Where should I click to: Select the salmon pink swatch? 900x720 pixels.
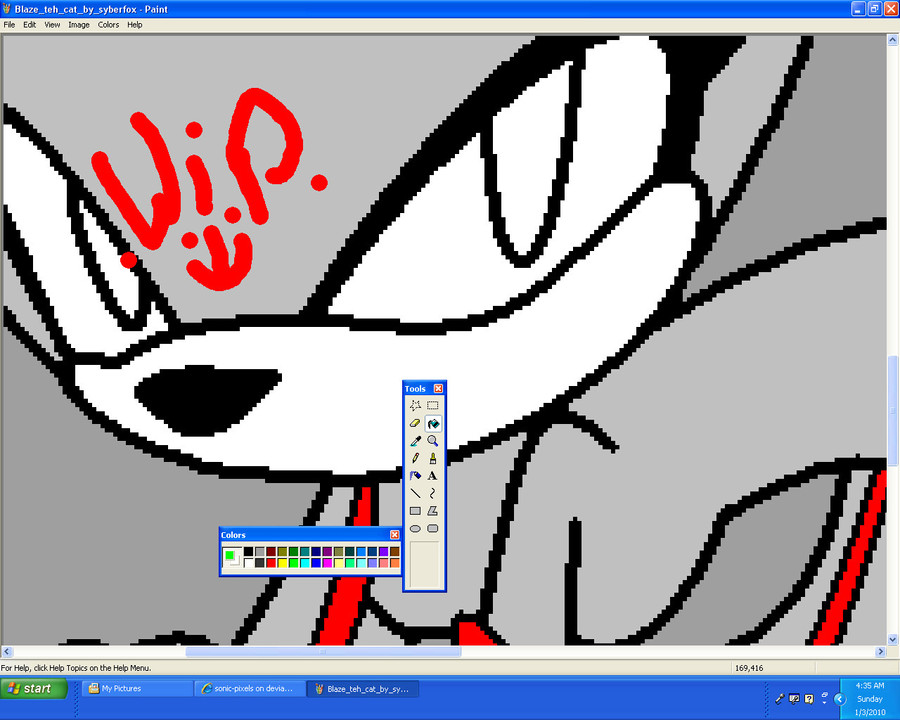point(383,563)
